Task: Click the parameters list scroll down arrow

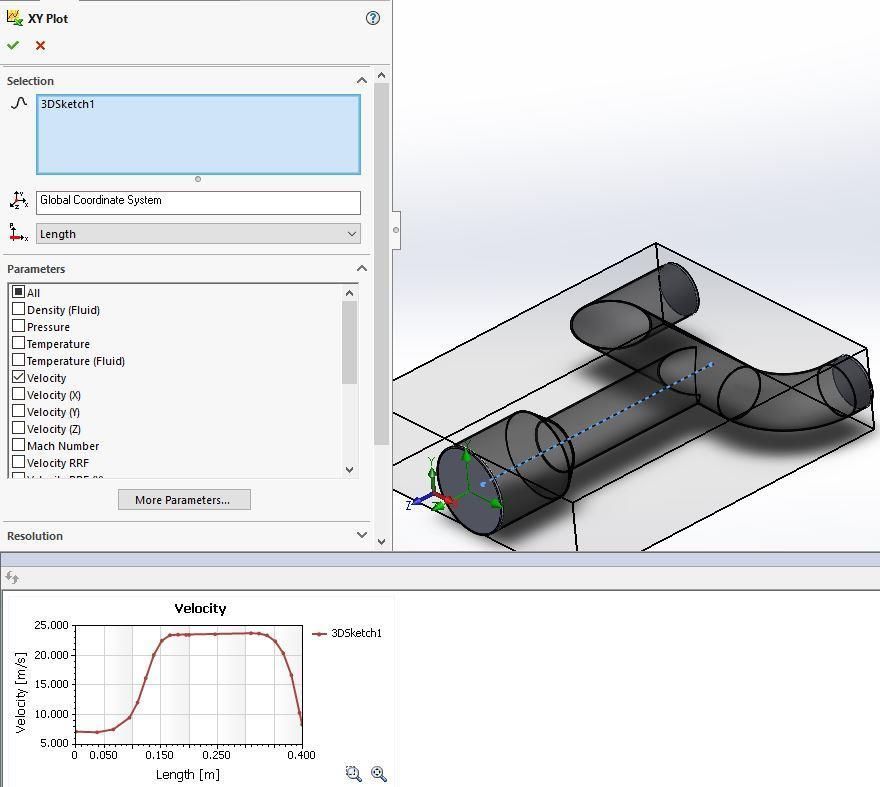Action: 350,470
